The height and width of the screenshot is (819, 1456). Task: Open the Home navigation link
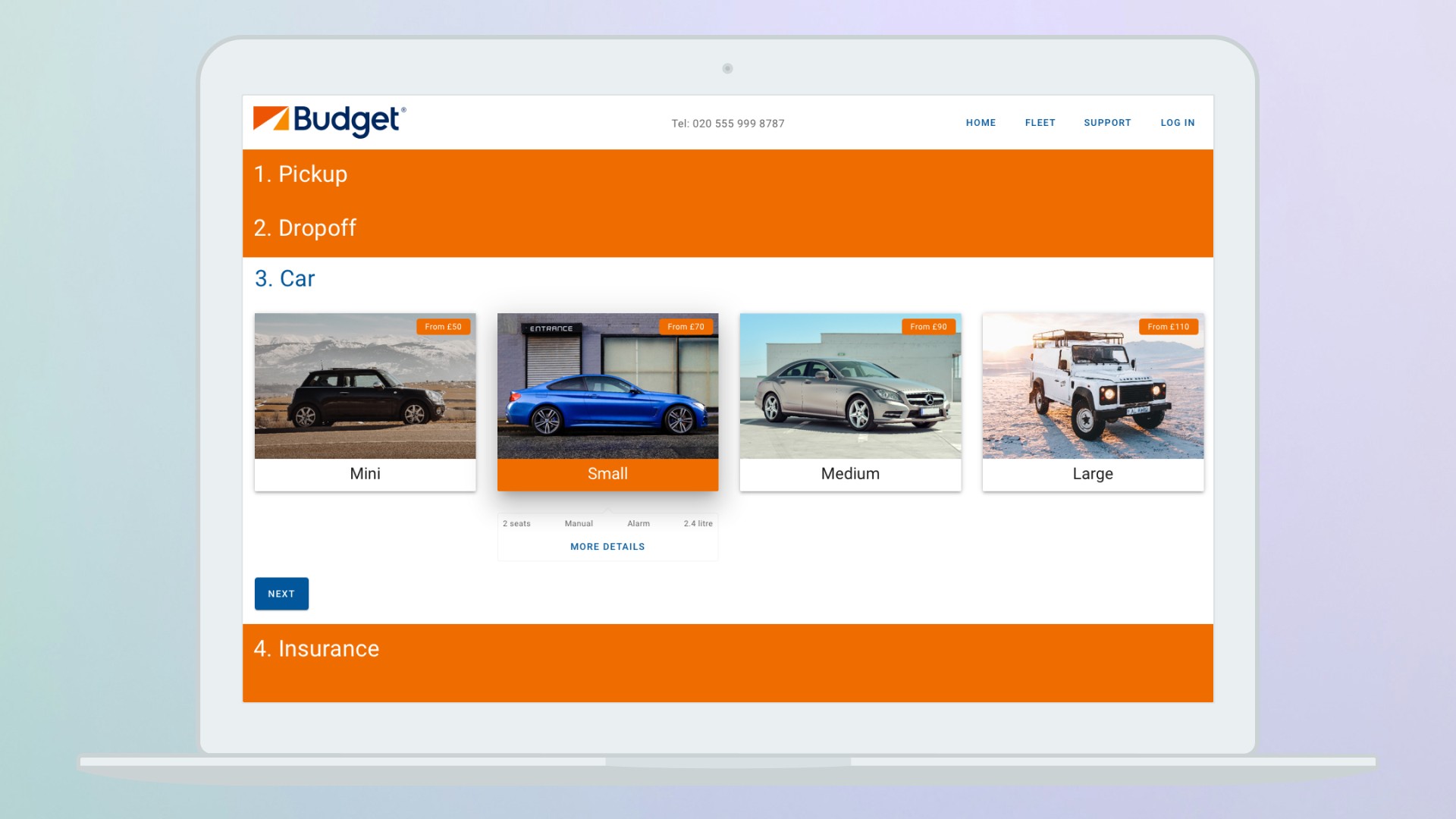(981, 123)
